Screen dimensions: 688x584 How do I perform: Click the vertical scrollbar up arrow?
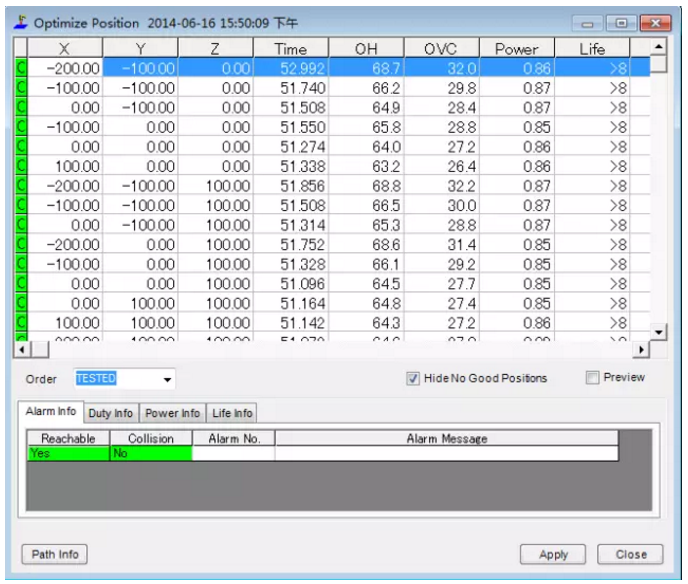(658, 47)
